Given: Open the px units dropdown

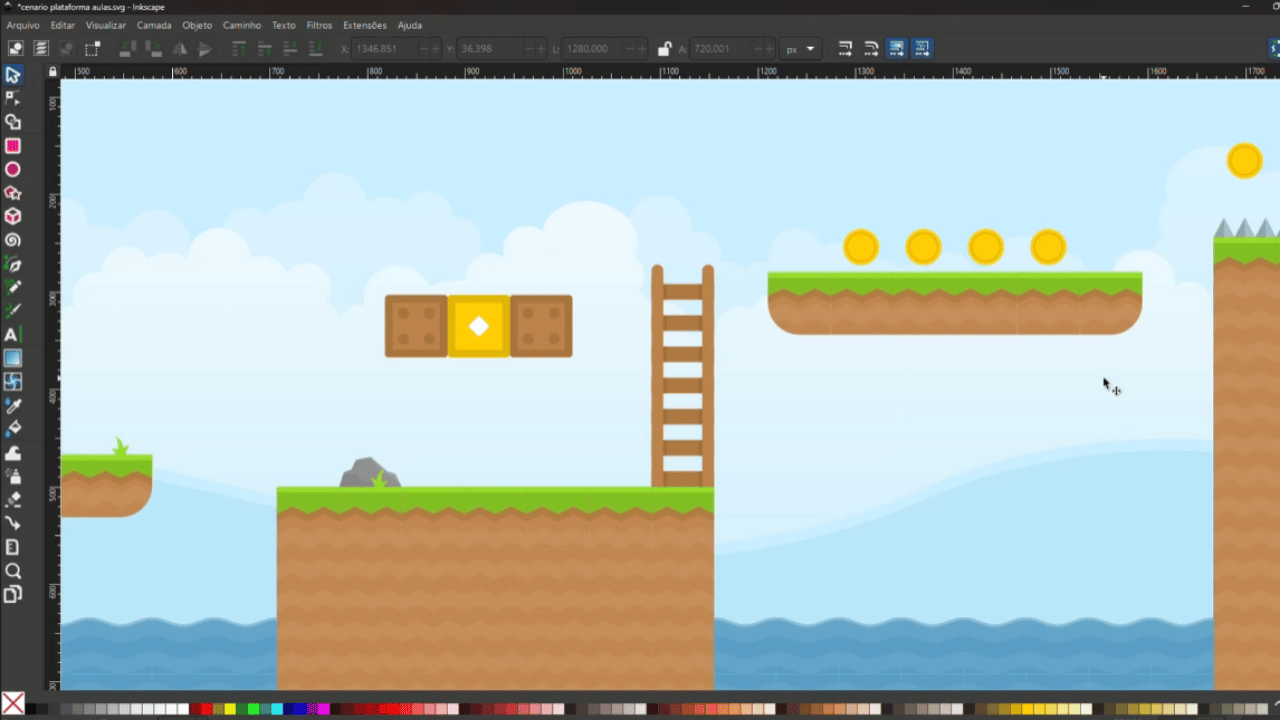Looking at the screenshot, I should (x=800, y=49).
